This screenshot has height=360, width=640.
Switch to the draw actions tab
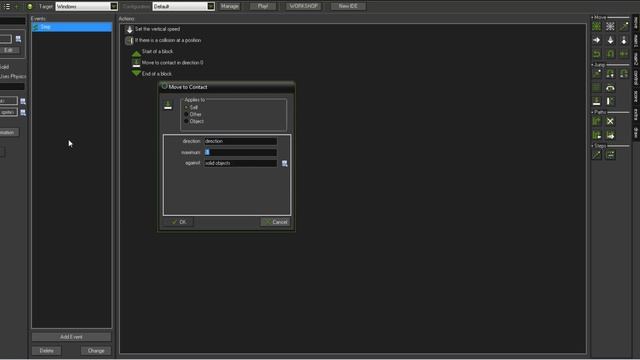click(636, 132)
